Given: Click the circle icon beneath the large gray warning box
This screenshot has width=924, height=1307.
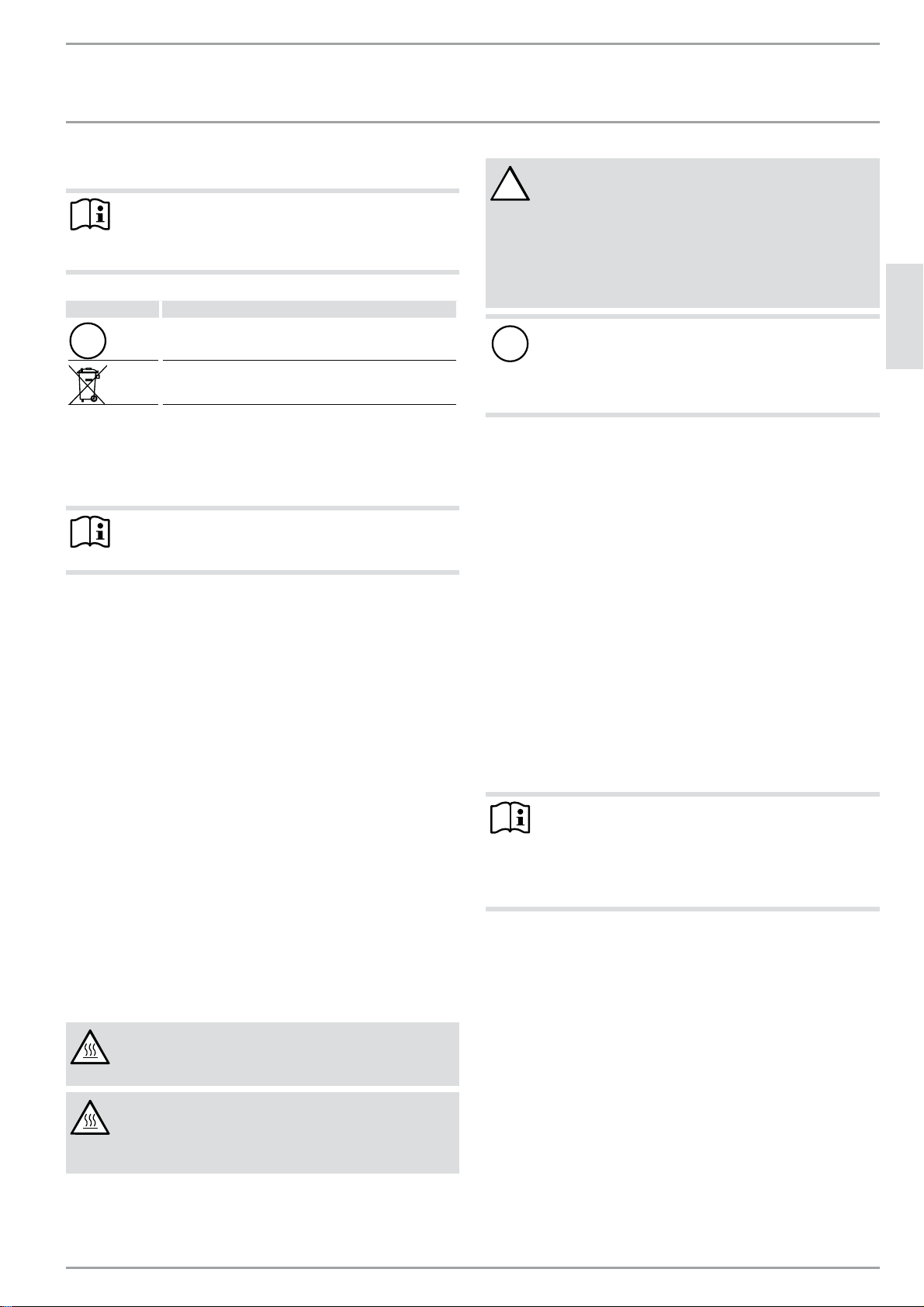Looking at the screenshot, I should click(510, 344).
